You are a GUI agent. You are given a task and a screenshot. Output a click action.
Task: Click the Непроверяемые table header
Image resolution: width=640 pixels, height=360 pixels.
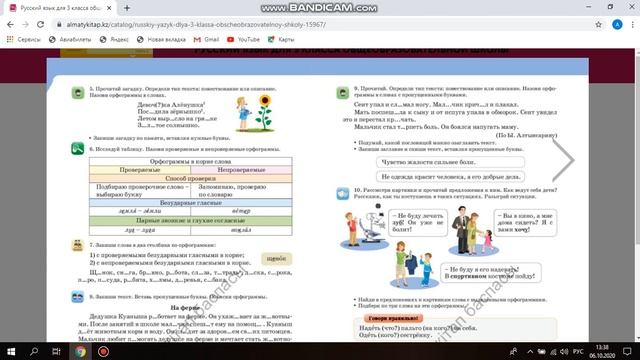[x=241, y=170]
